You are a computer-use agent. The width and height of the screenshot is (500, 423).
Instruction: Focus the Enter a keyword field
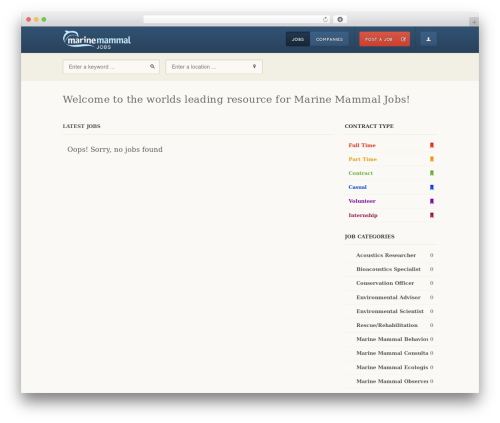point(111,67)
